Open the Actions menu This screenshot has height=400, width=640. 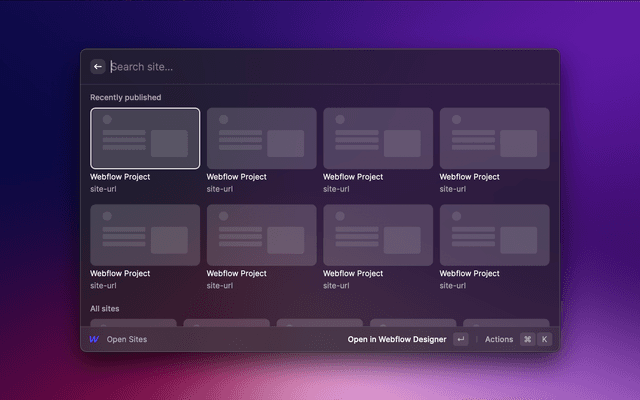[499, 339]
